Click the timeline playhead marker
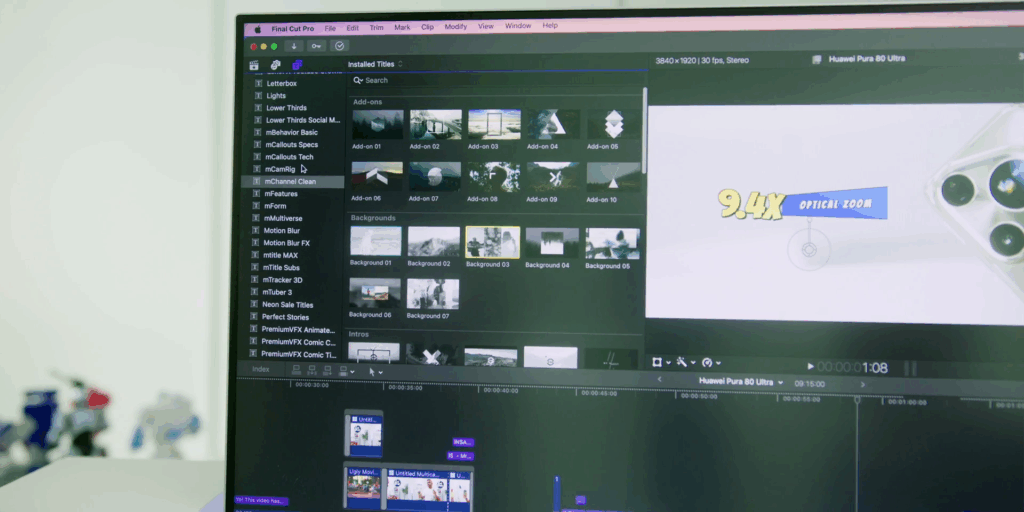 tap(857, 400)
